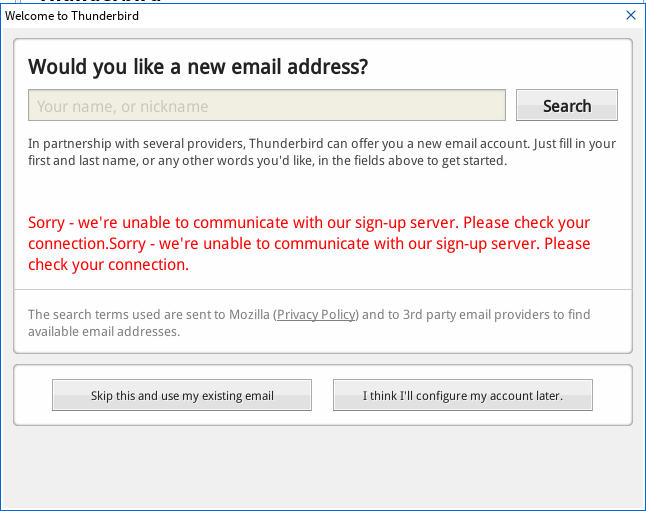
Task: Click the white space above the red error
Action: point(322,190)
